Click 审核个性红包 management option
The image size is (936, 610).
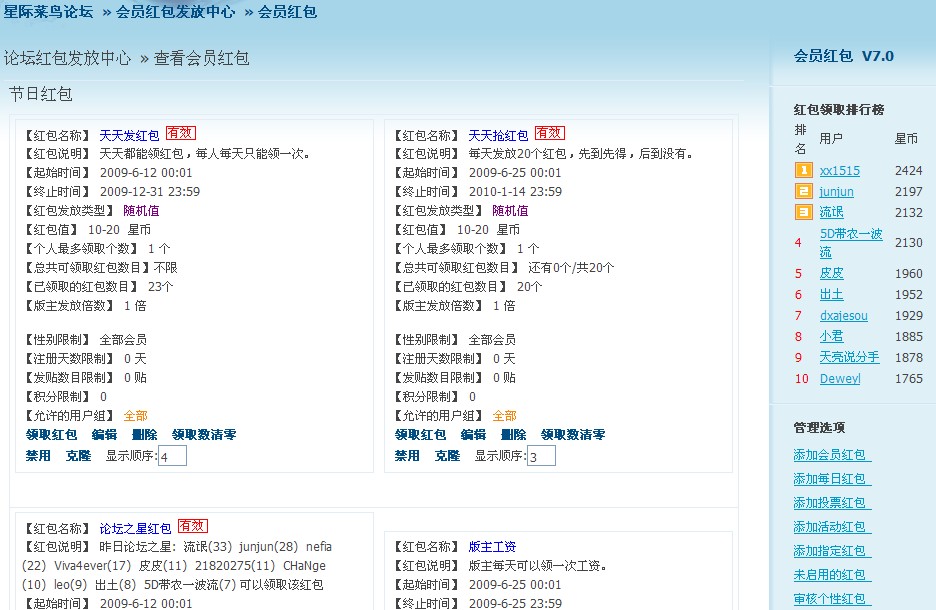(x=832, y=599)
